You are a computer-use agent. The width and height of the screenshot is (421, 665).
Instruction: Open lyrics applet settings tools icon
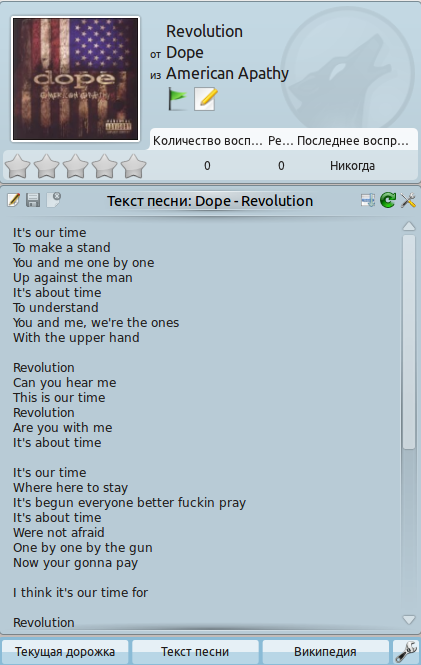coord(408,200)
